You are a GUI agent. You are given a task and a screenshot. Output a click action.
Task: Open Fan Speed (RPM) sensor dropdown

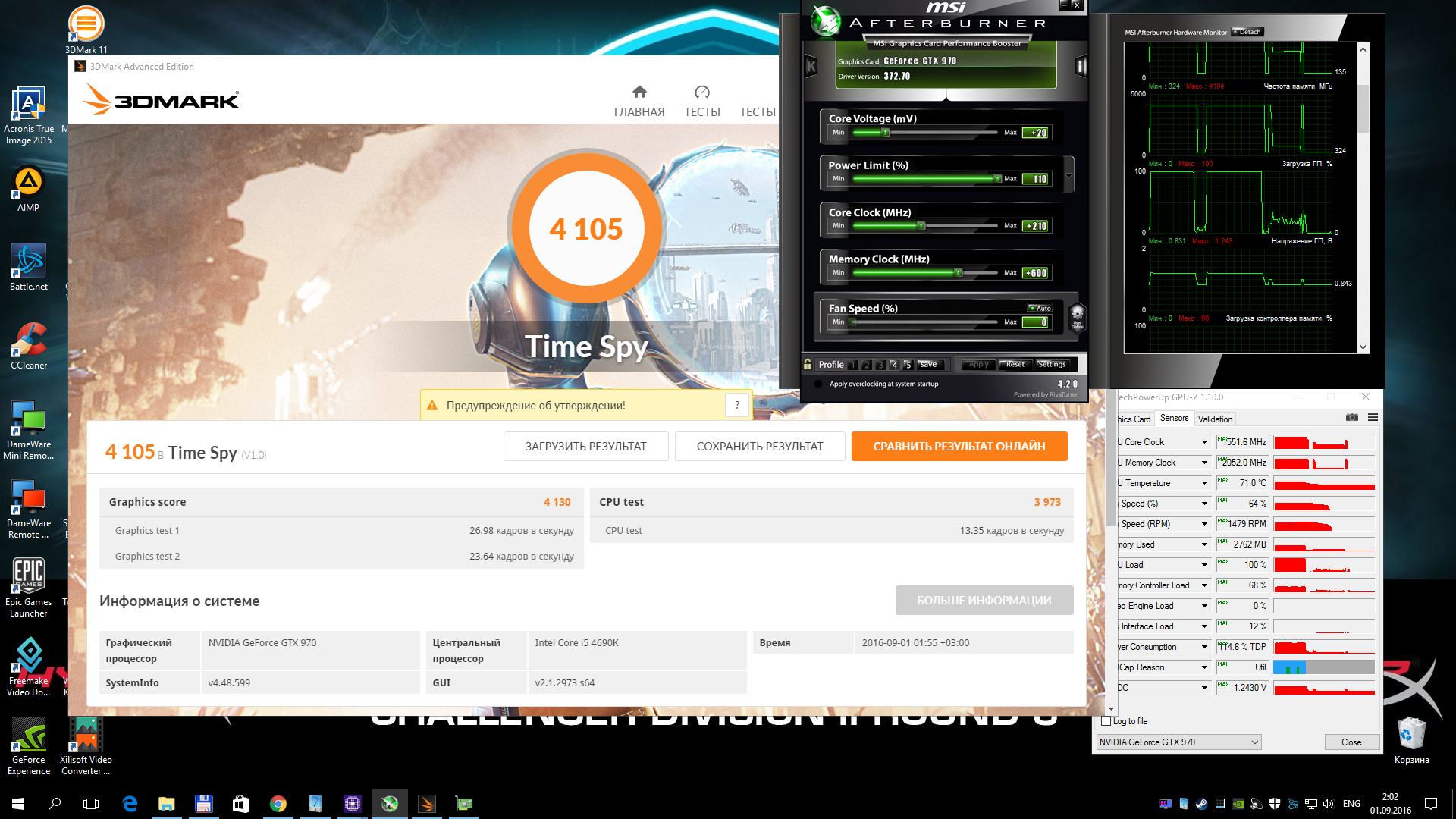(x=1203, y=524)
